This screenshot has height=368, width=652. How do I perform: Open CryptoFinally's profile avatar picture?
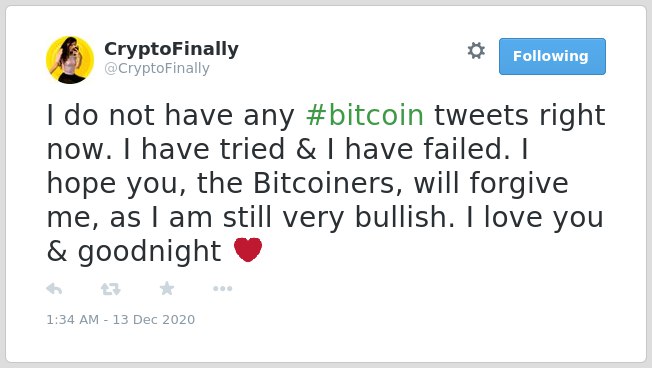70,60
